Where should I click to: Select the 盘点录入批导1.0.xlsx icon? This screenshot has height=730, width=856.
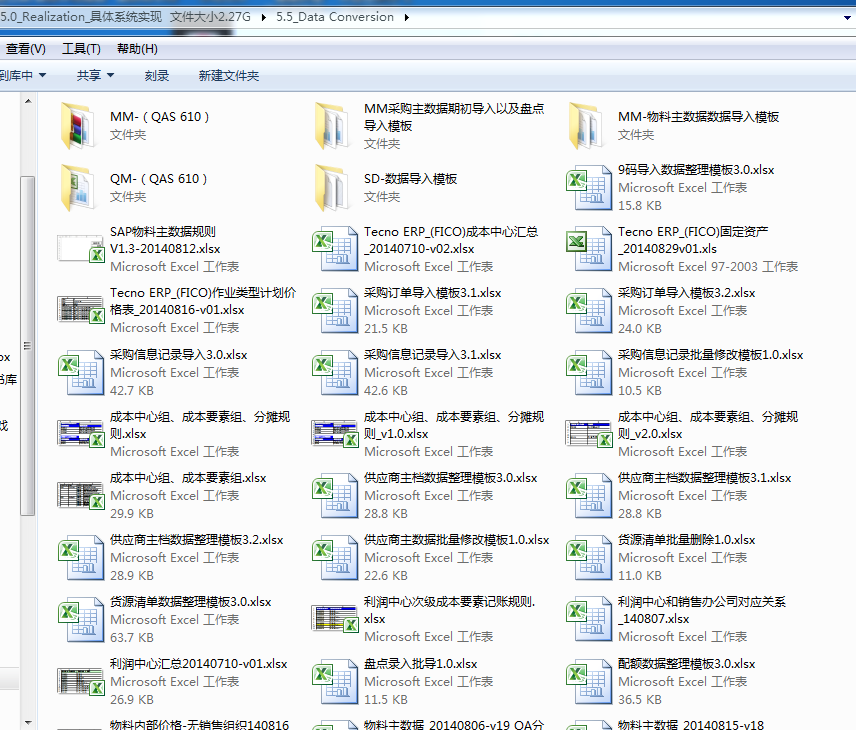pyautogui.click(x=335, y=681)
